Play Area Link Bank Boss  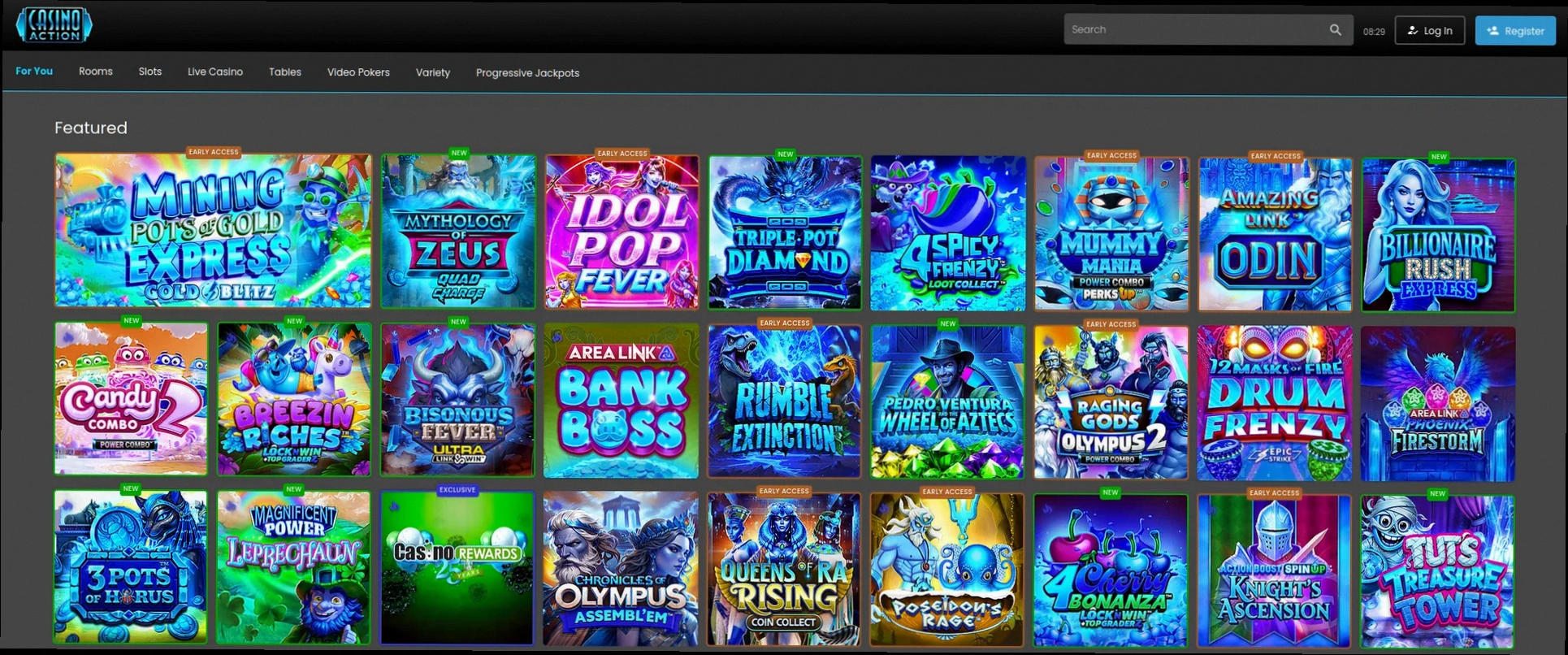(x=621, y=401)
